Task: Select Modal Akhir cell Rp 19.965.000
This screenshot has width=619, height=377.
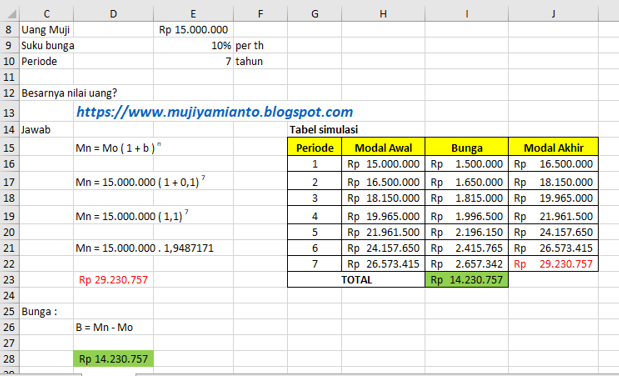Action: point(553,198)
